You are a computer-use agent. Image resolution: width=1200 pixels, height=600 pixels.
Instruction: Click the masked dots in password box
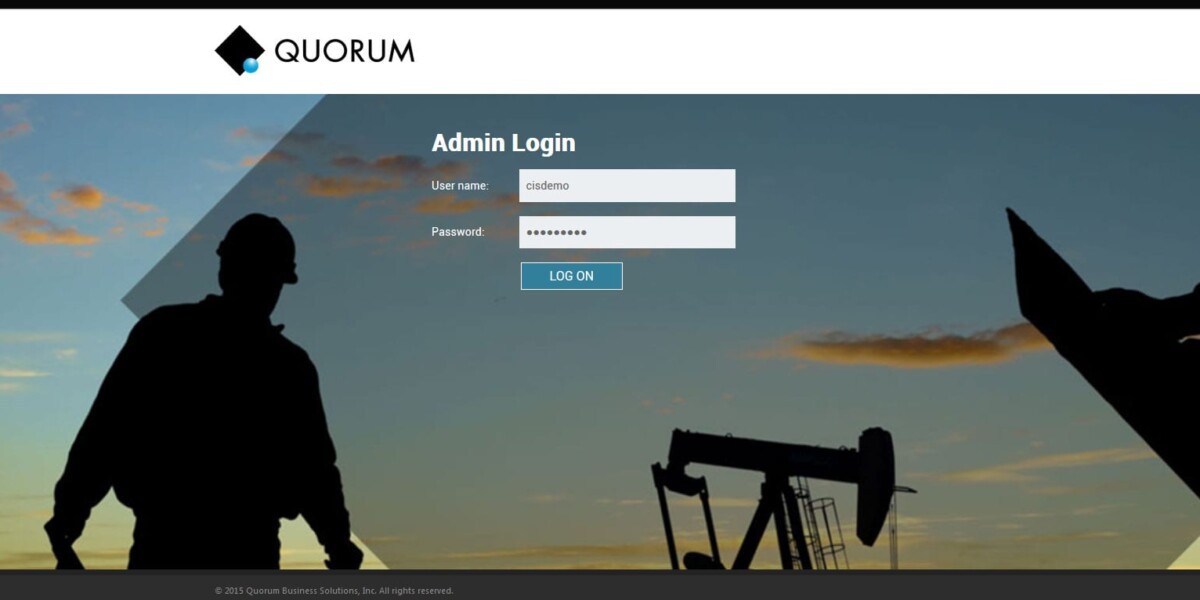[x=556, y=232]
